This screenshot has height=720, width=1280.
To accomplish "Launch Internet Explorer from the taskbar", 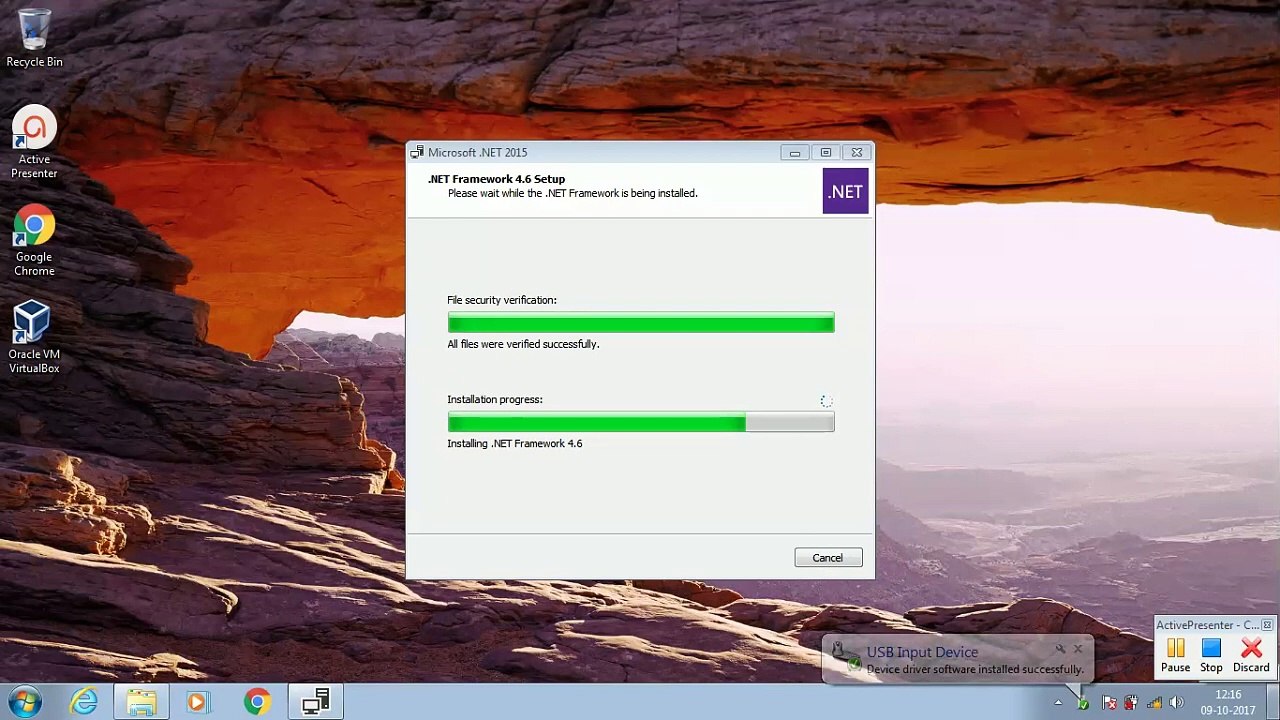I will tap(84, 702).
